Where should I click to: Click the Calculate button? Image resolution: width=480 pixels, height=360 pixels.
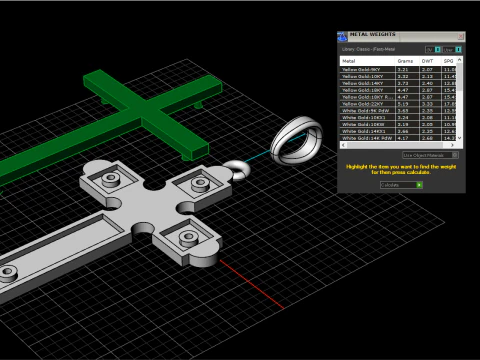(x=401, y=185)
